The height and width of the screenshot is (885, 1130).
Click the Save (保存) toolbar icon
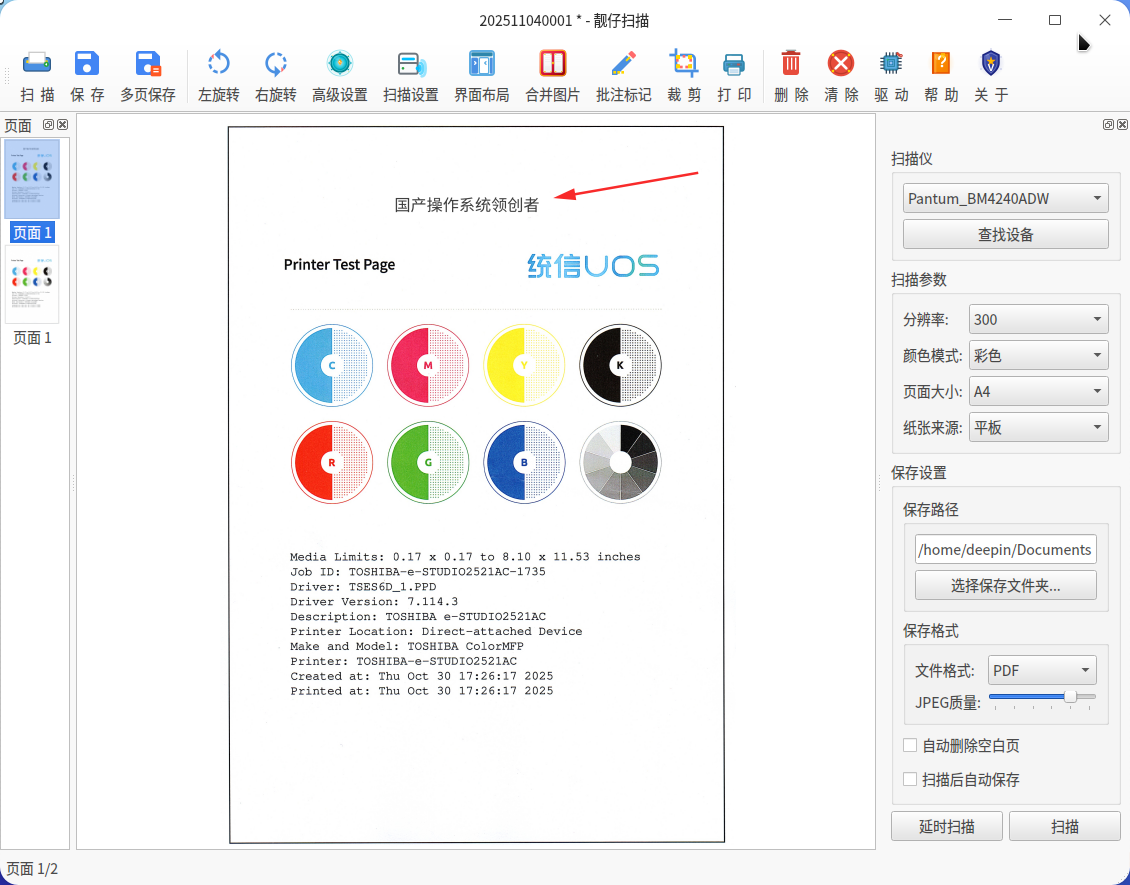click(x=87, y=76)
